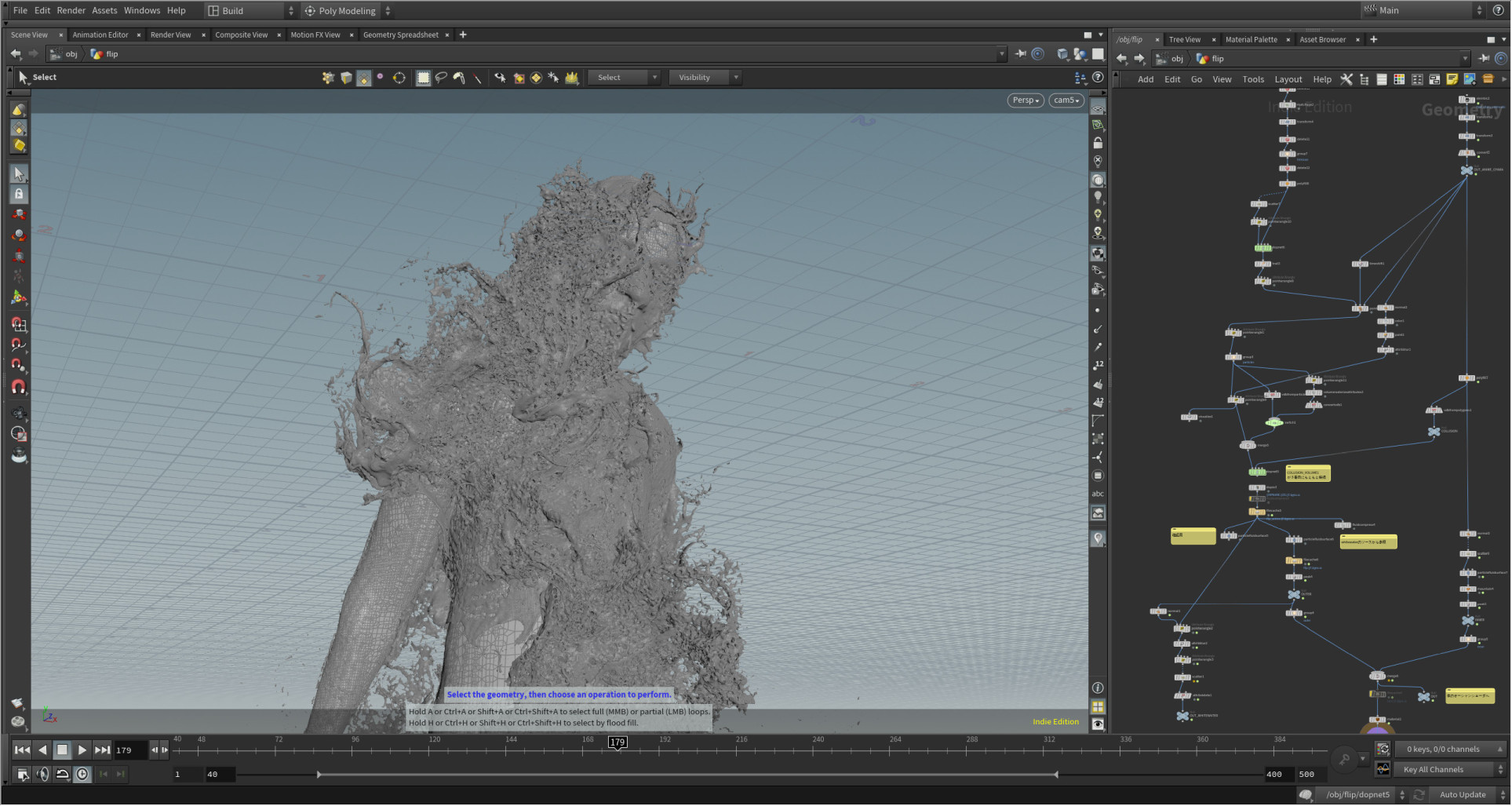Open the Key All Channels dropdown
Screen dimensions: 1512x806
pyautogui.click(x=1449, y=771)
